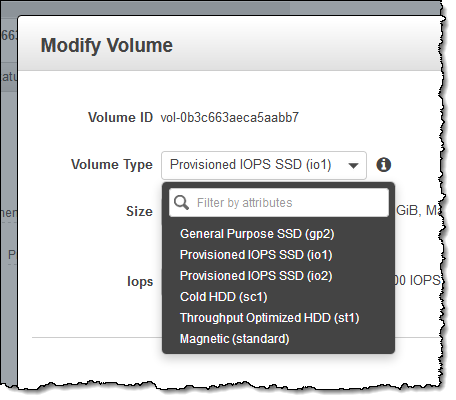The height and width of the screenshot is (400, 456).
Task: Select Magnetic (standard) volume type
Action: pyautogui.click(x=234, y=339)
